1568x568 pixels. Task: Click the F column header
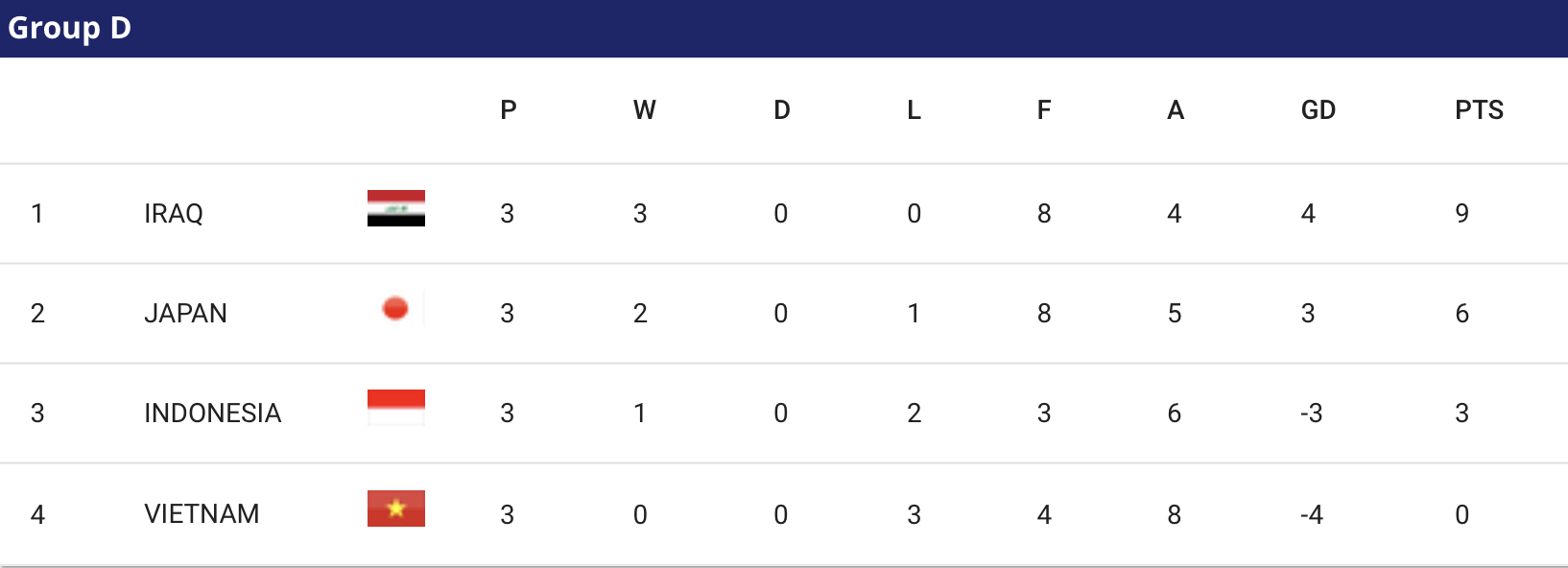tap(1044, 109)
